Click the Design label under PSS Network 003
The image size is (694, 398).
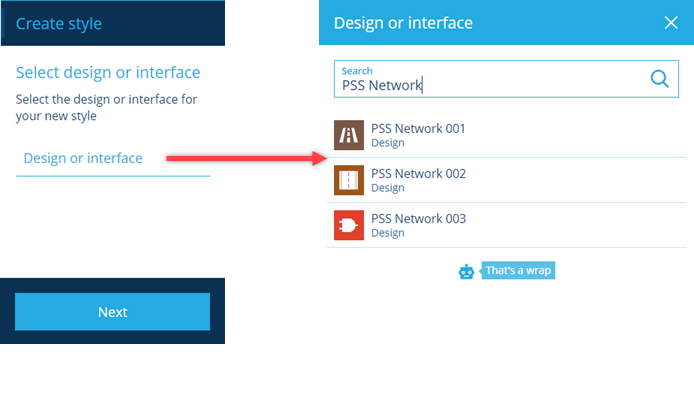point(388,233)
